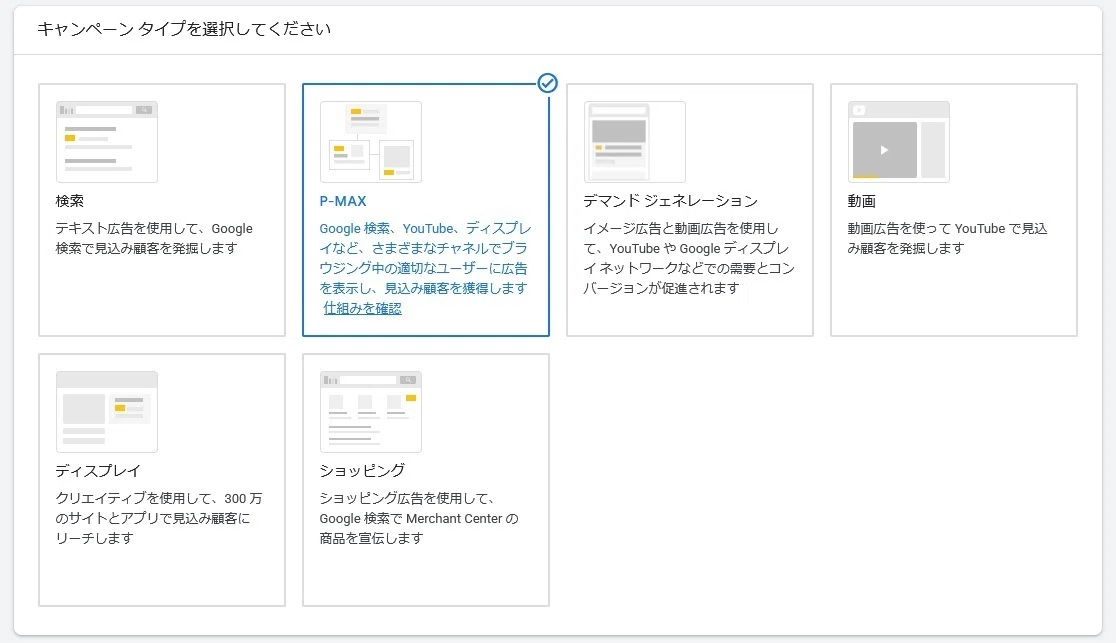This screenshot has height=643, width=1116.
Task: Click the P-MAX campaign illustration
Action: pyautogui.click(x=371, y=142)
